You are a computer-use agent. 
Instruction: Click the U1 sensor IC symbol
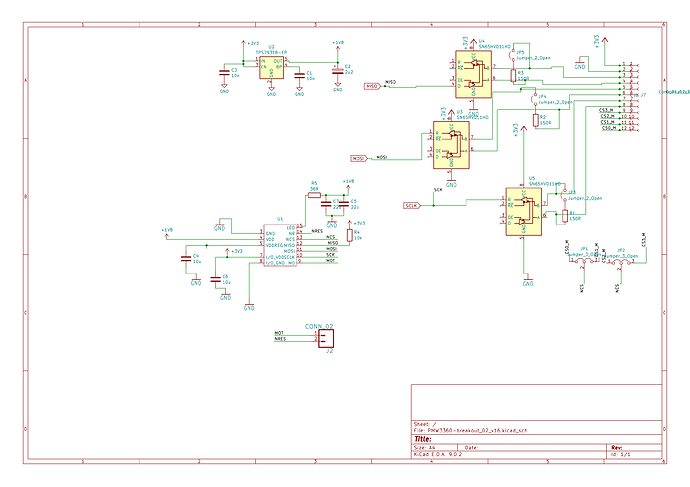[x=279, y=245]
